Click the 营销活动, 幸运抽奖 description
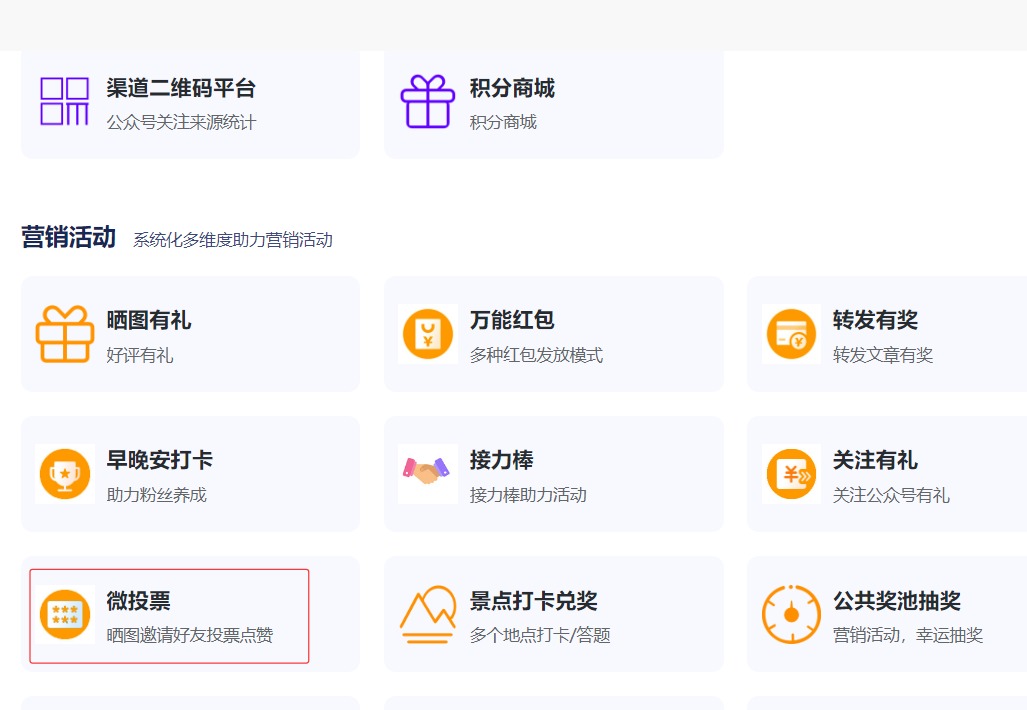This screenshot has width=1027, height=710. (908, 635)
